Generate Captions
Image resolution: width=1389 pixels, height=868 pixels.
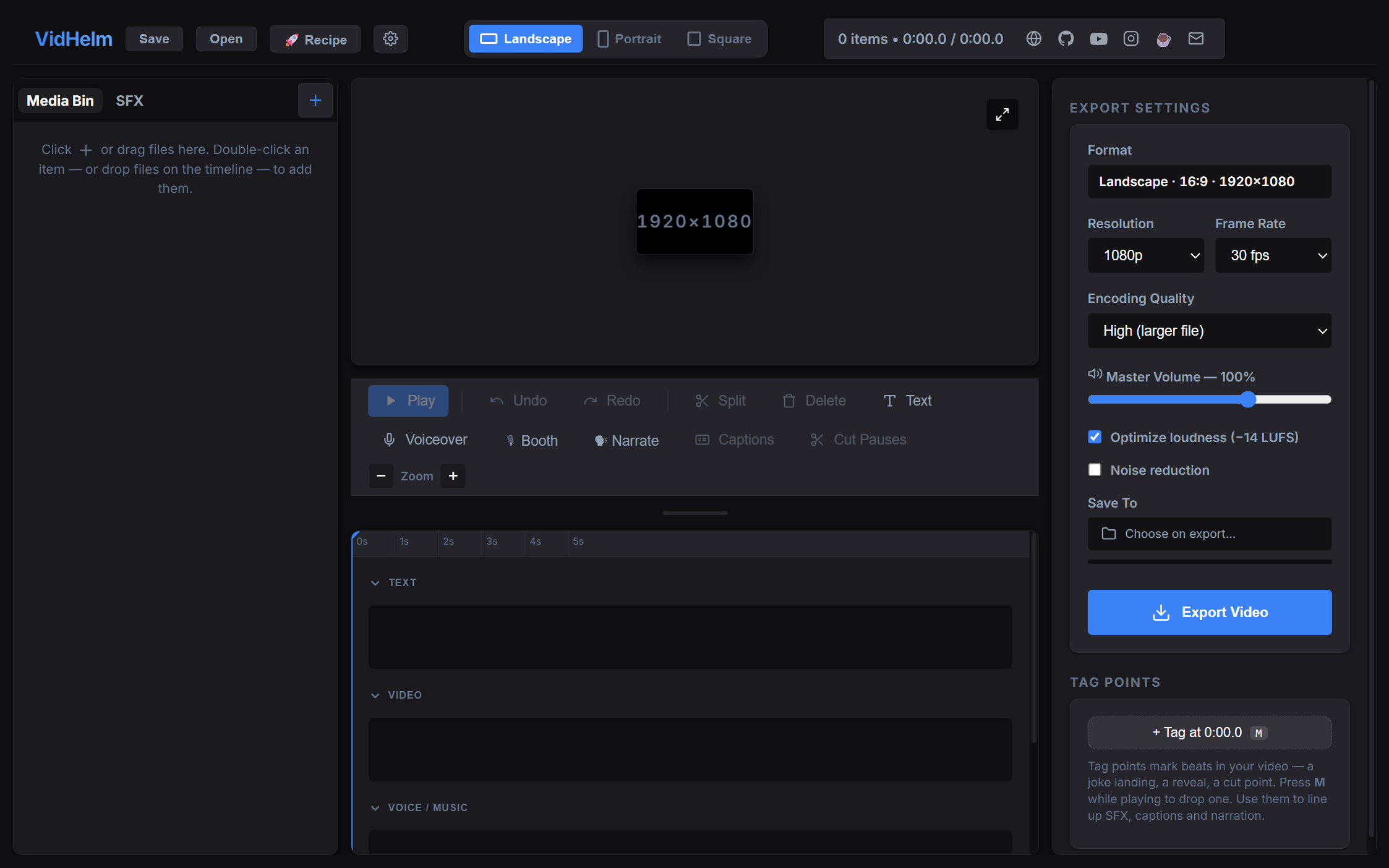coord(735,440)
